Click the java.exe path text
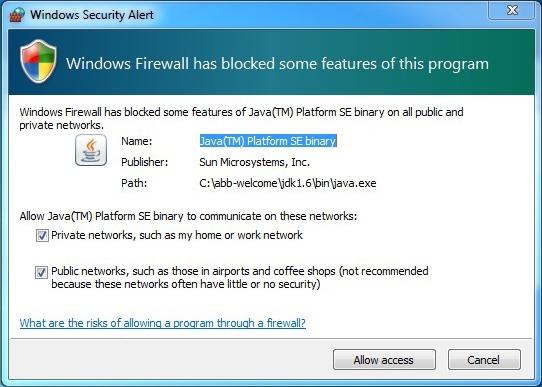 click(288, 183)
